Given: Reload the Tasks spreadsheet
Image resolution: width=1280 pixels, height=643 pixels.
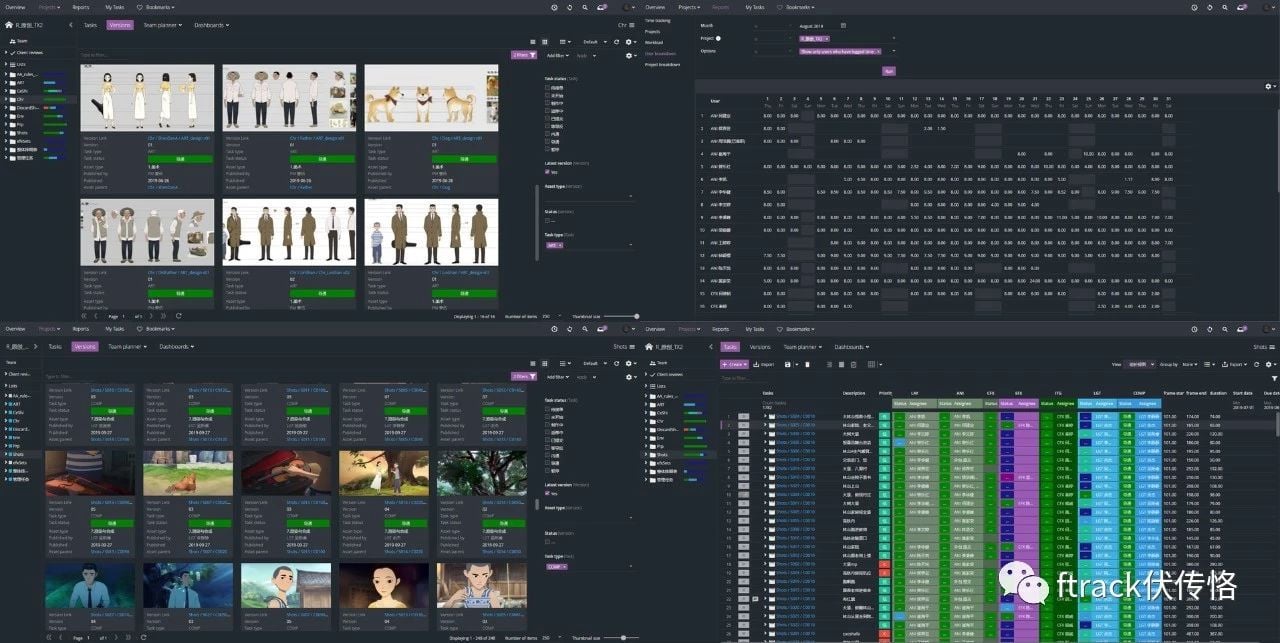Looking at the screenshot, I should [x=1256, y=364].
